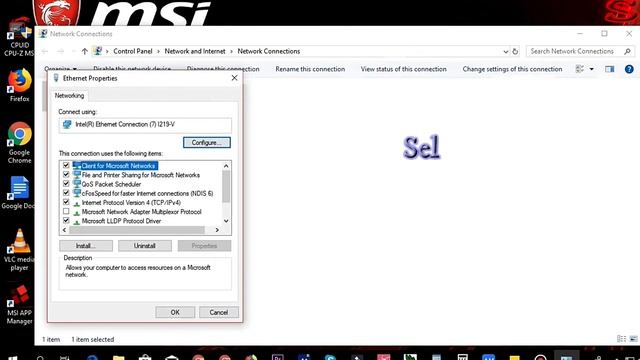The image size is (640, 360).
Task: Uncheck cFosSpeed for faster Internet connections
Action: [66, 193]
